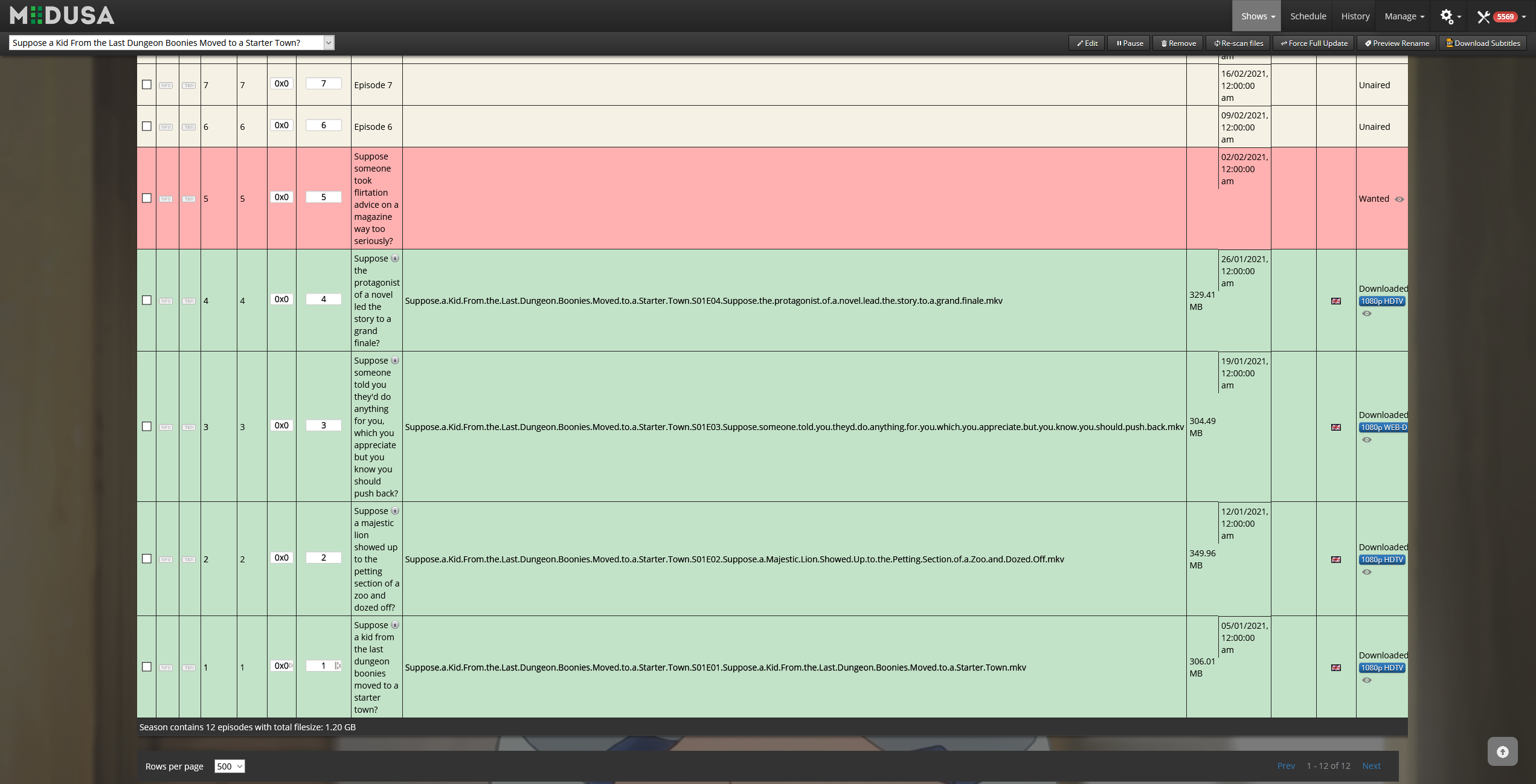1536x784 pixels.
Task: Click the Edit show button
Action: pos(1087,43)
